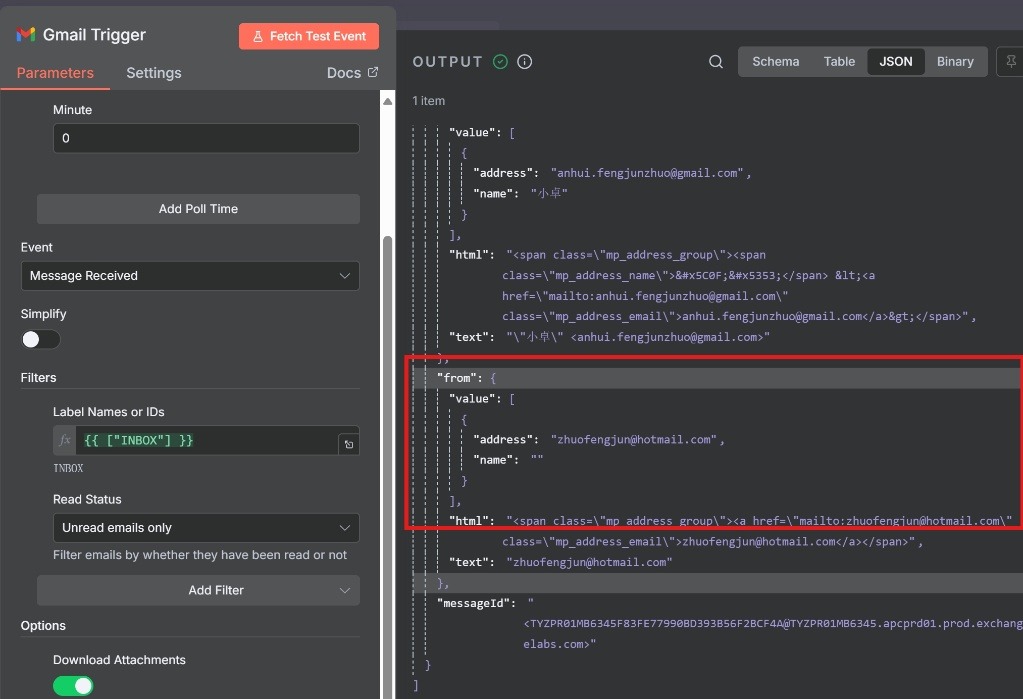This screenshot has width=1023, height=699.
Task: Click the fx expression icon
Action: (x=66, y=440)
